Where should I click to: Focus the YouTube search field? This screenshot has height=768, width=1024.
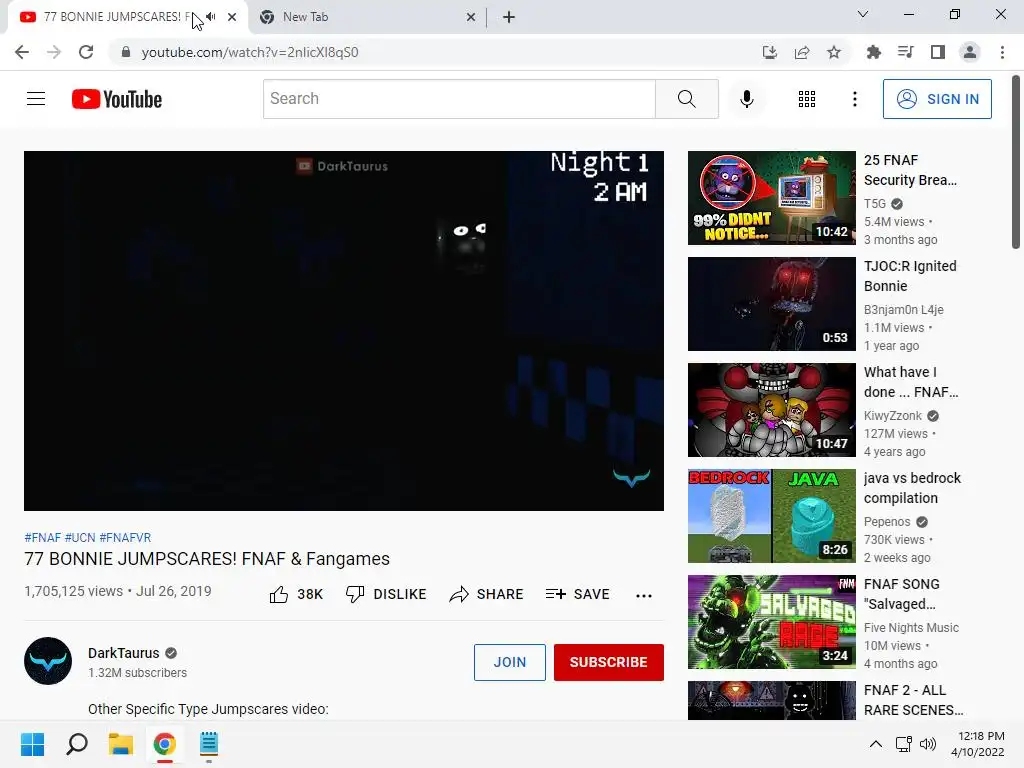459,99
